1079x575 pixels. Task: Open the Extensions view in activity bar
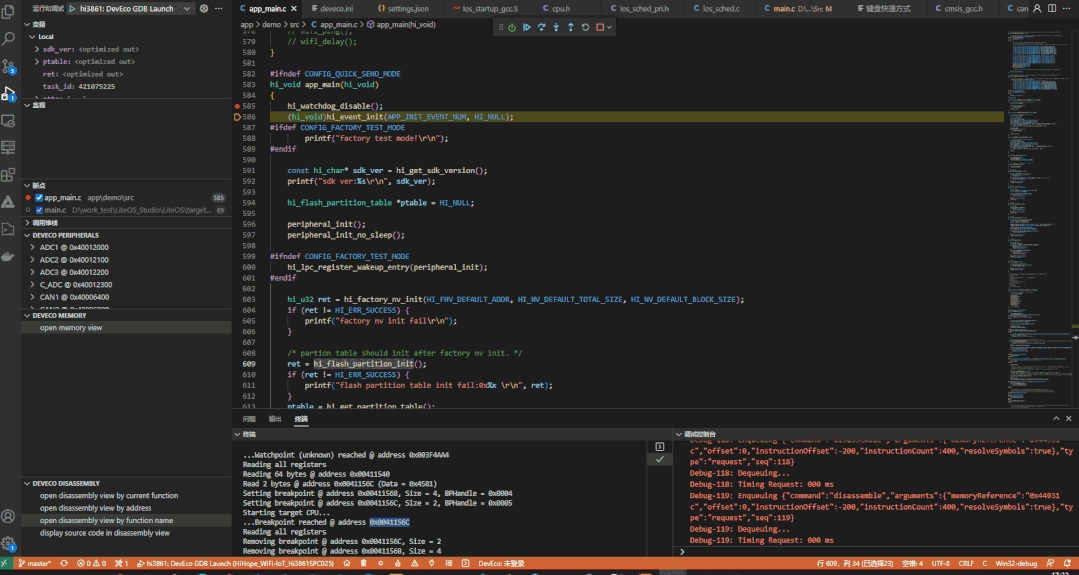pos(9,175)
